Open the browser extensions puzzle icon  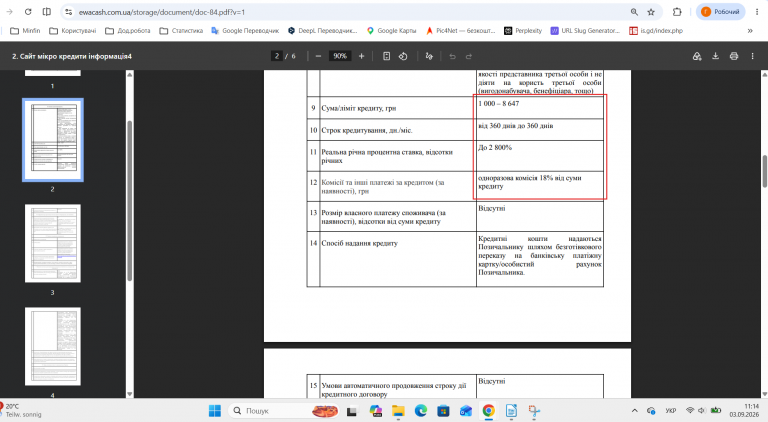[x=677, y=12]
